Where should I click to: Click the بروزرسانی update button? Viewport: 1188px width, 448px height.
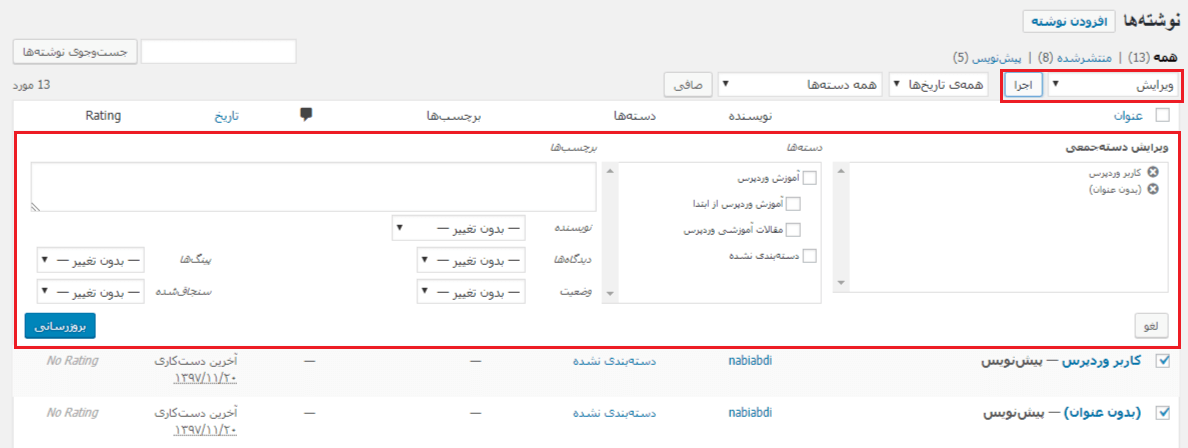click(60, 326)
